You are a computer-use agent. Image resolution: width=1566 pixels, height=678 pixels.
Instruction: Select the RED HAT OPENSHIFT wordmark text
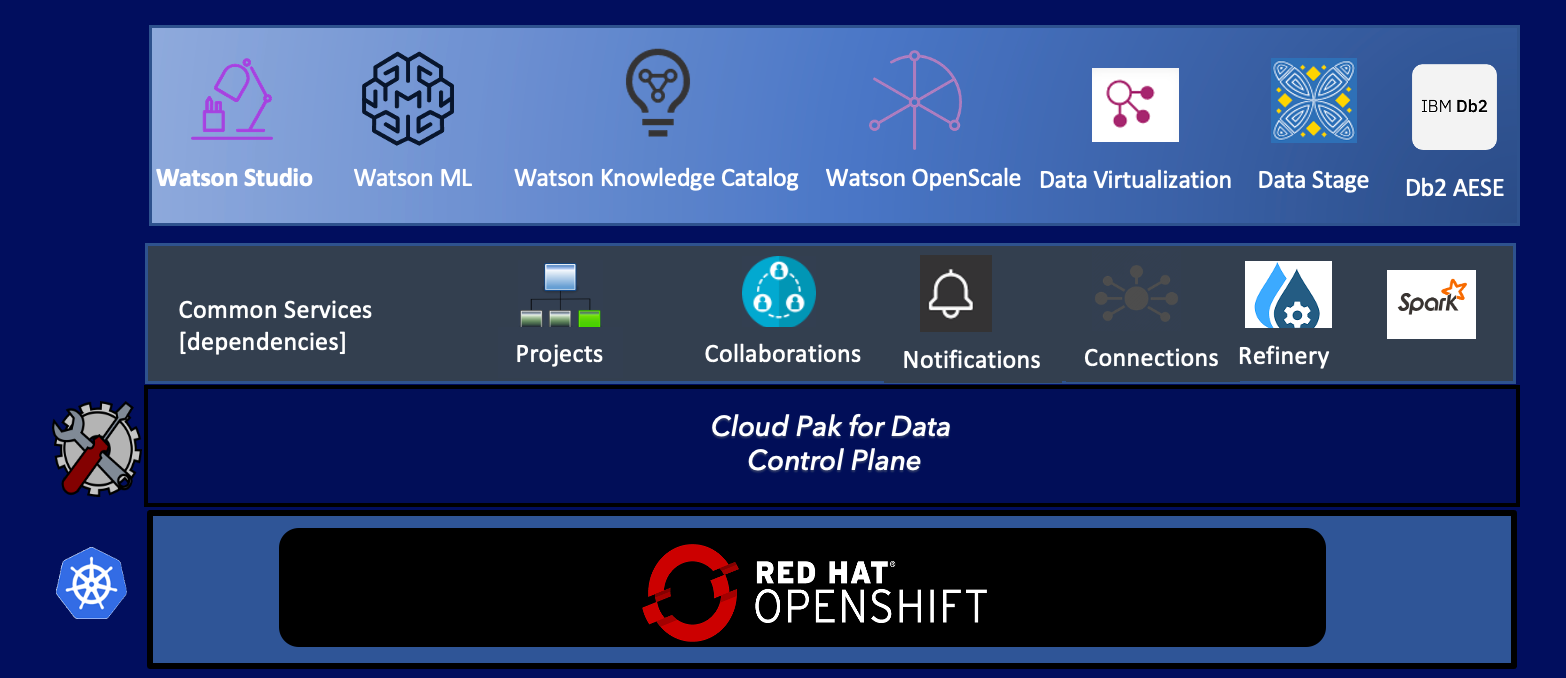click(x=870, y=593)
